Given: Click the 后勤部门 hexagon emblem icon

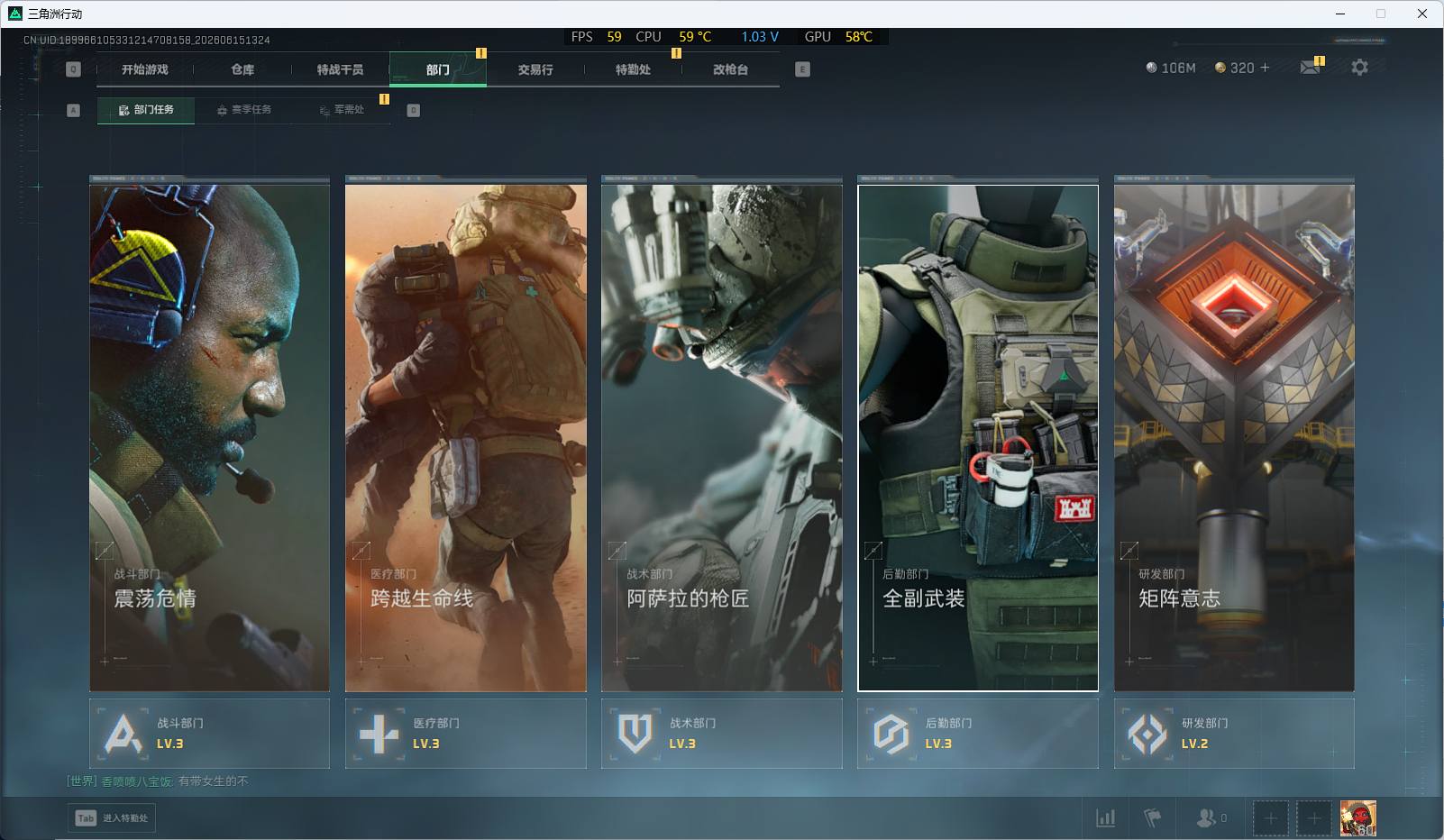Looking at the screenshot, I should tap(891, 734).
